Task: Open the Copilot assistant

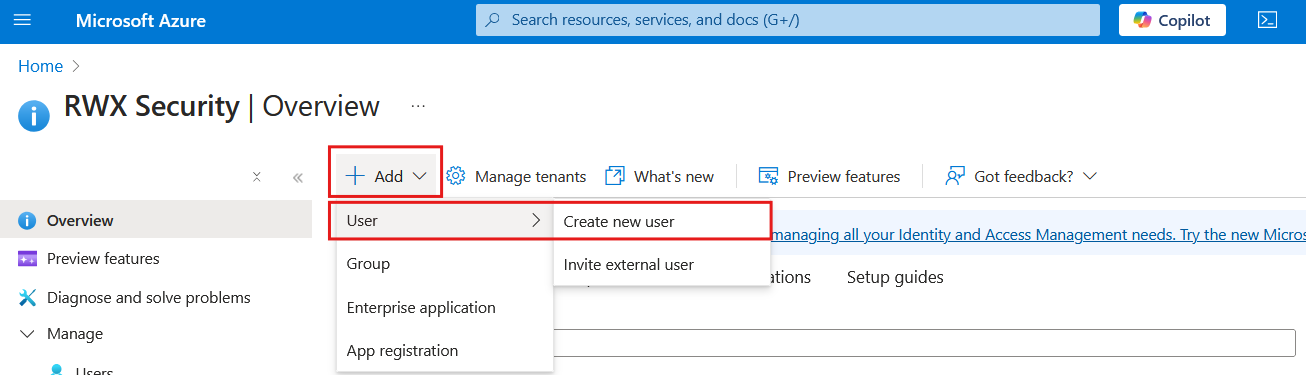Action: click(1172, 20)
